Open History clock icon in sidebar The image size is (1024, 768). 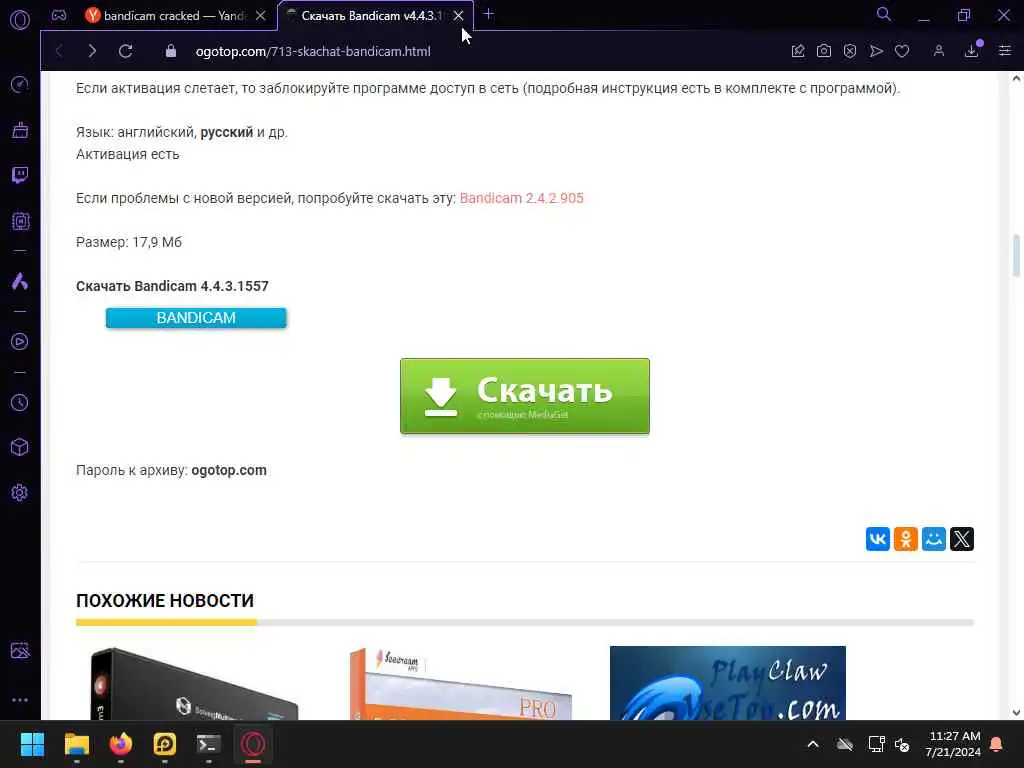(x=20, y=402)
